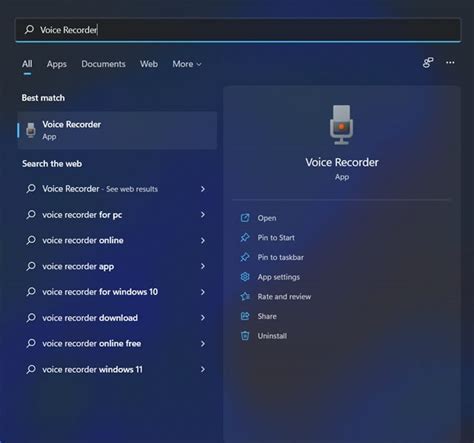
Task: Open the three-dot options menu
Action: tap(450, 62)
